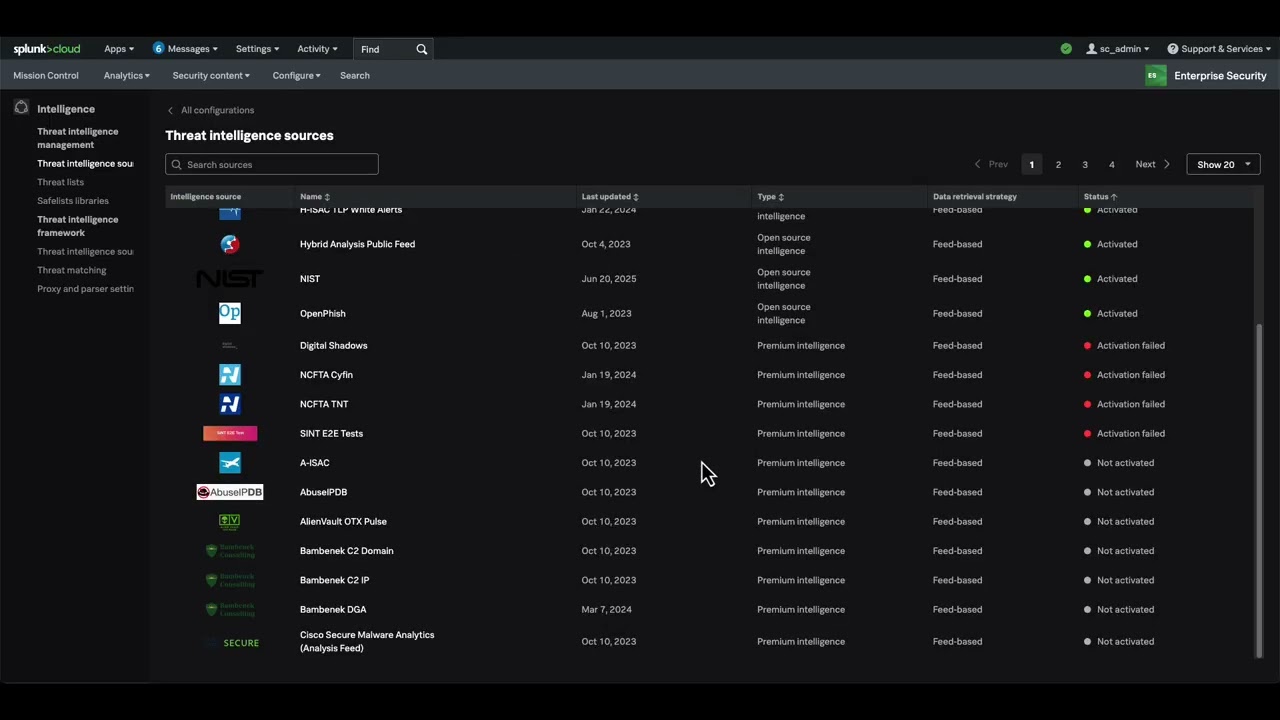Open Mission Control tab
1280x720 pixels.
tap(46, 76)
